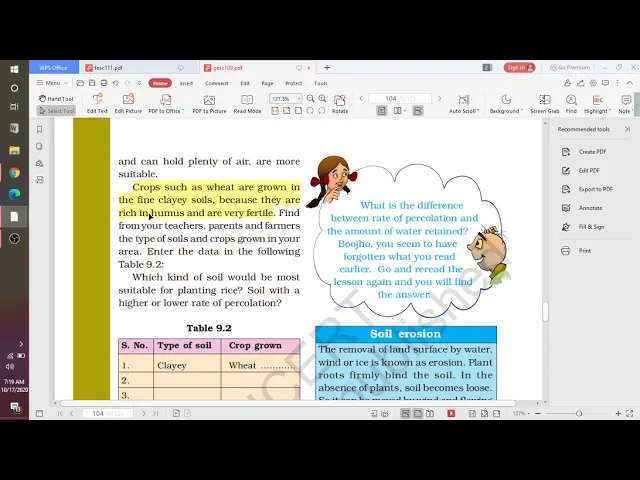Adjust the zoom slider handle in status bar
This screenshot has height=480, width=640.
[579, 413]
